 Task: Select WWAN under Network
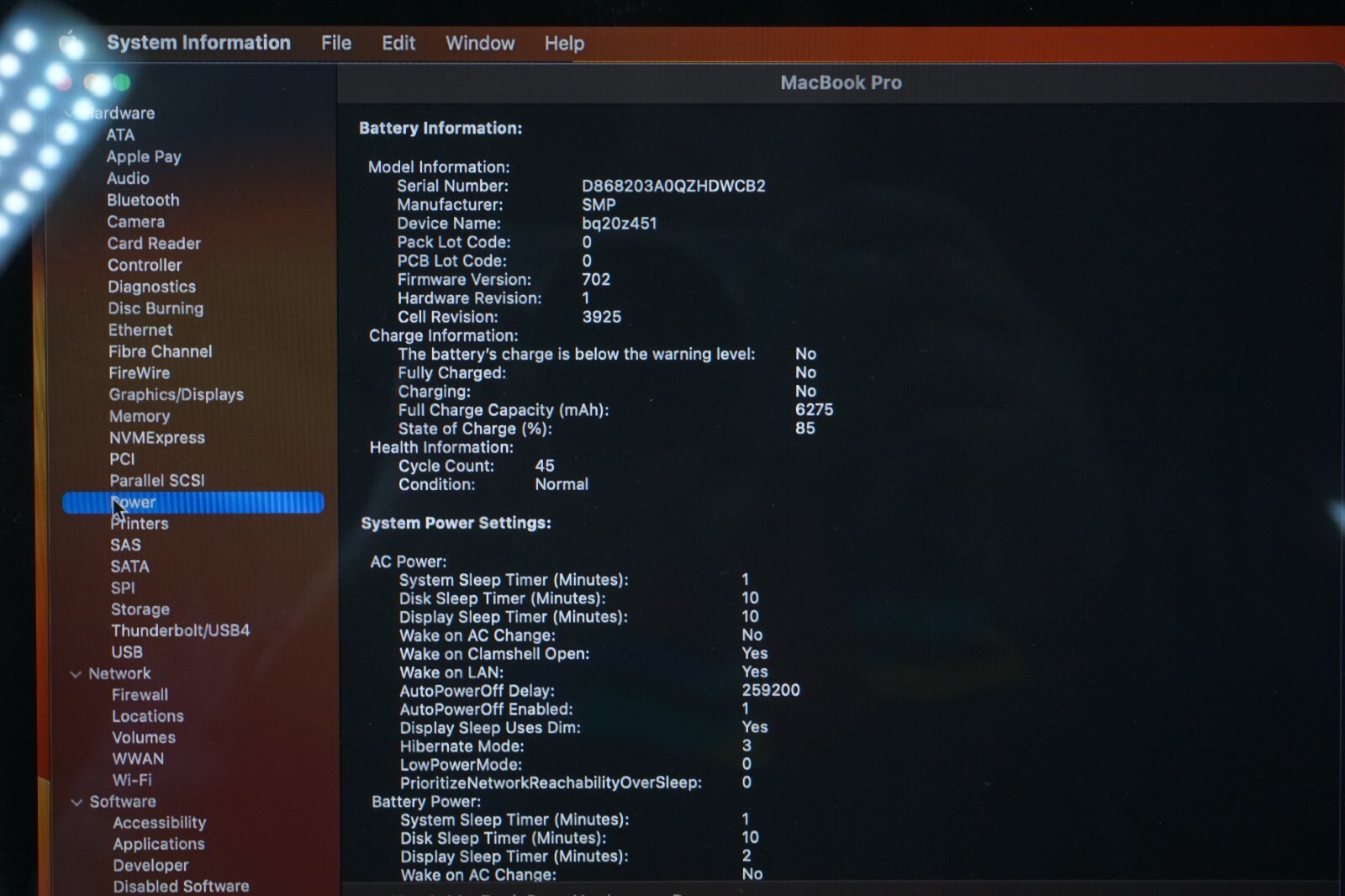pyautogui.click(x=138, y=759)
